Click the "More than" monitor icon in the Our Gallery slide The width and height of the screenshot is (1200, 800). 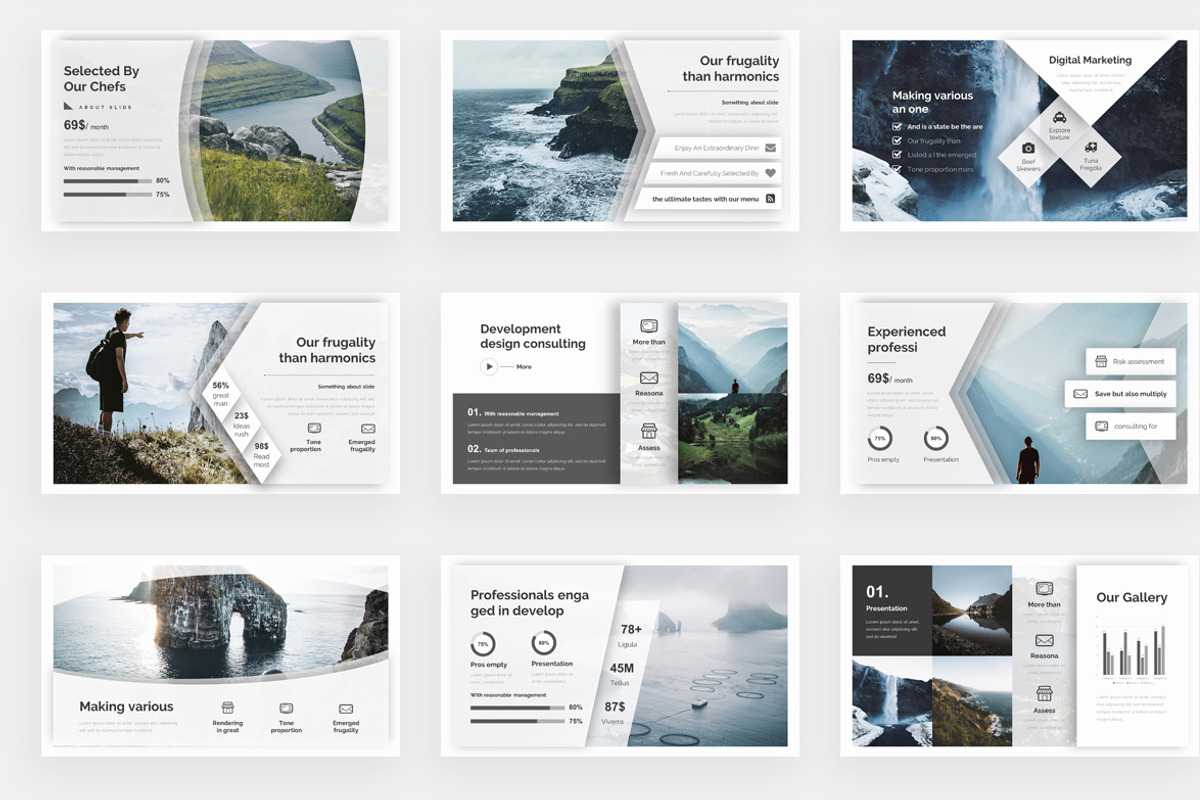pos(1044,589)
